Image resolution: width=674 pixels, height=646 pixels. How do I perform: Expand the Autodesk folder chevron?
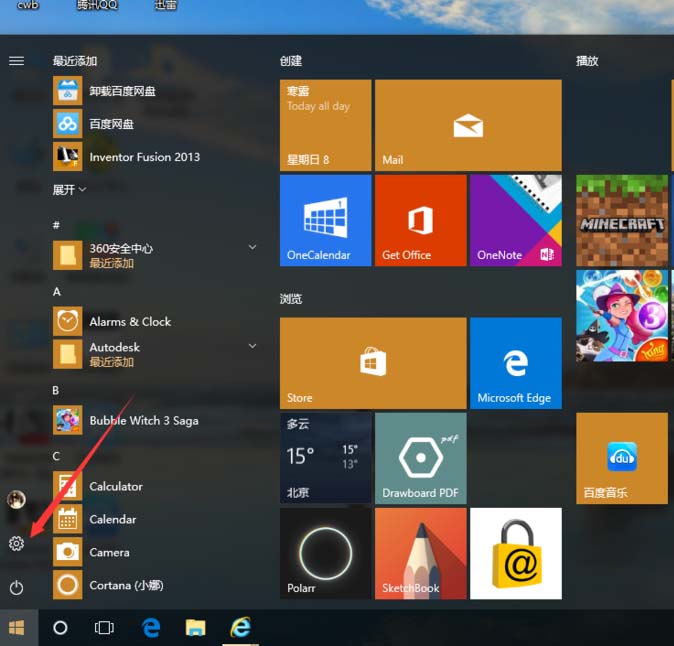coord(252,346)
